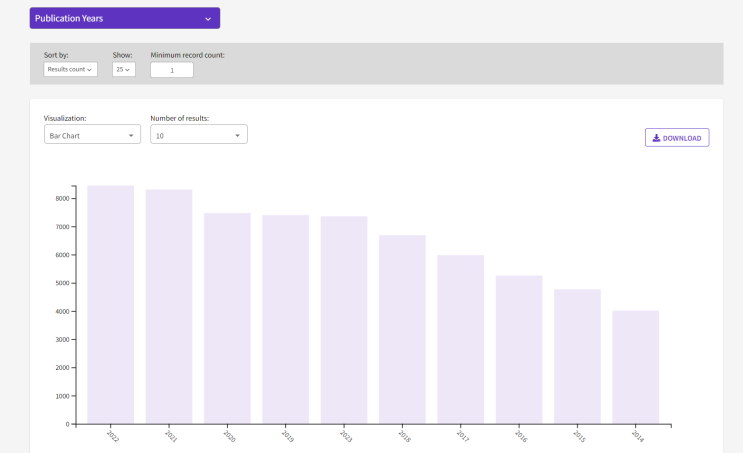Screen dimensions: 743x453
Task: Click the Show: label
Action: pyautogui.click(x=122, y=55)
